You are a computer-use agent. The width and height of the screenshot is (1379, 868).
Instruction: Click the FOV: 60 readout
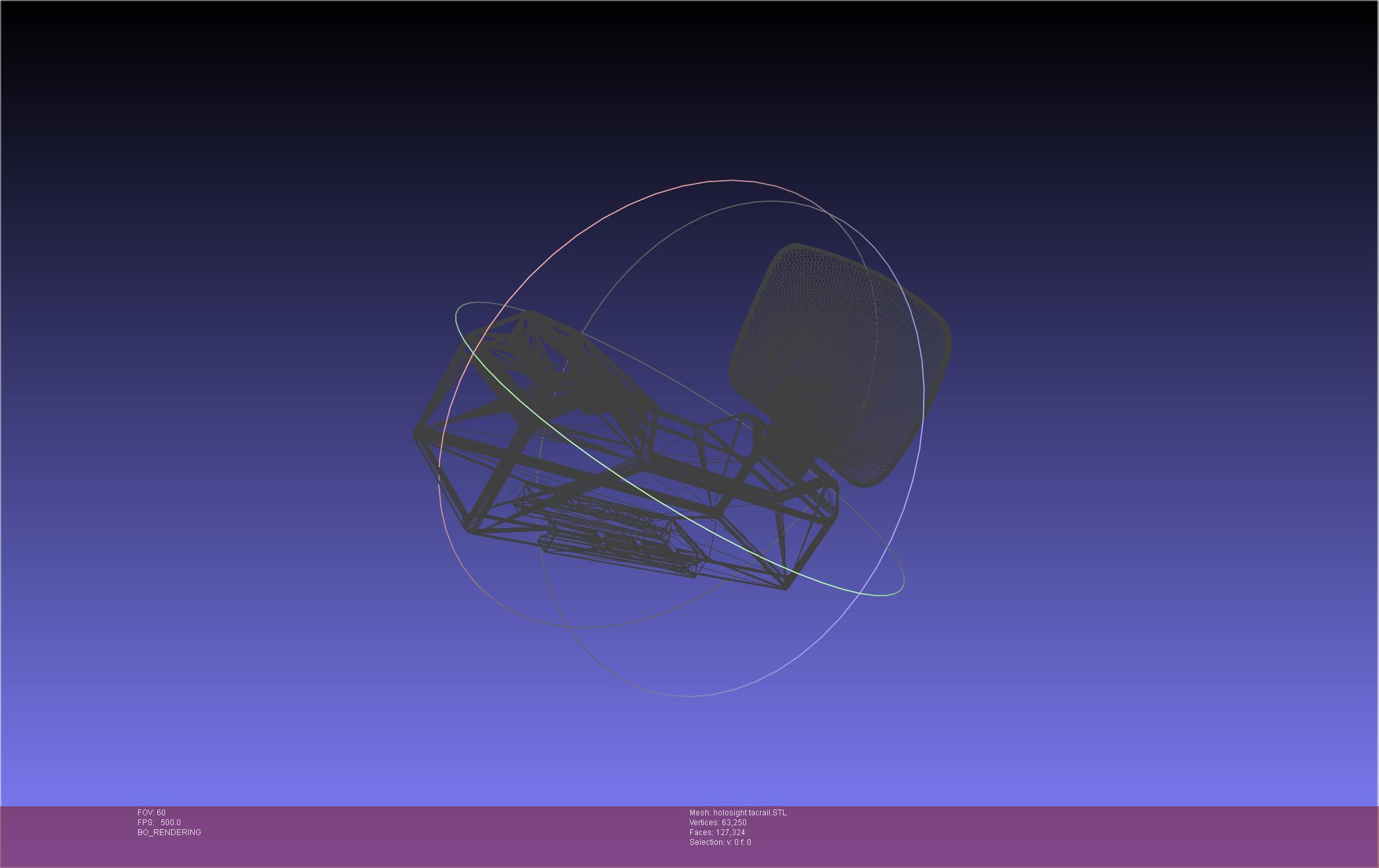[151, 813]
